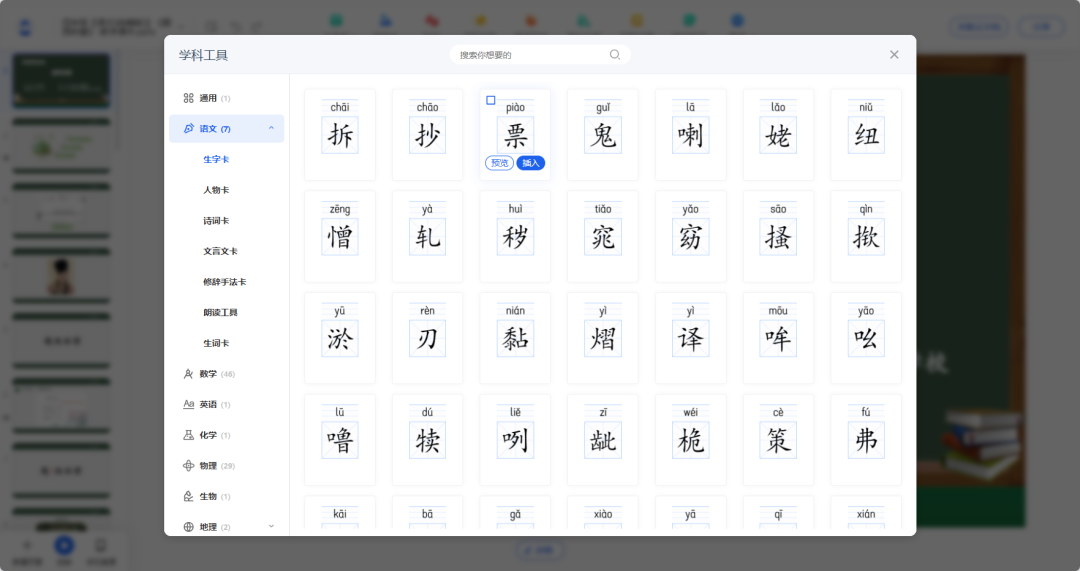Select the 纽 (niǔ) character card
Image resolution: width=1080 pixels, height=571 pixels.
pos(866,135)
